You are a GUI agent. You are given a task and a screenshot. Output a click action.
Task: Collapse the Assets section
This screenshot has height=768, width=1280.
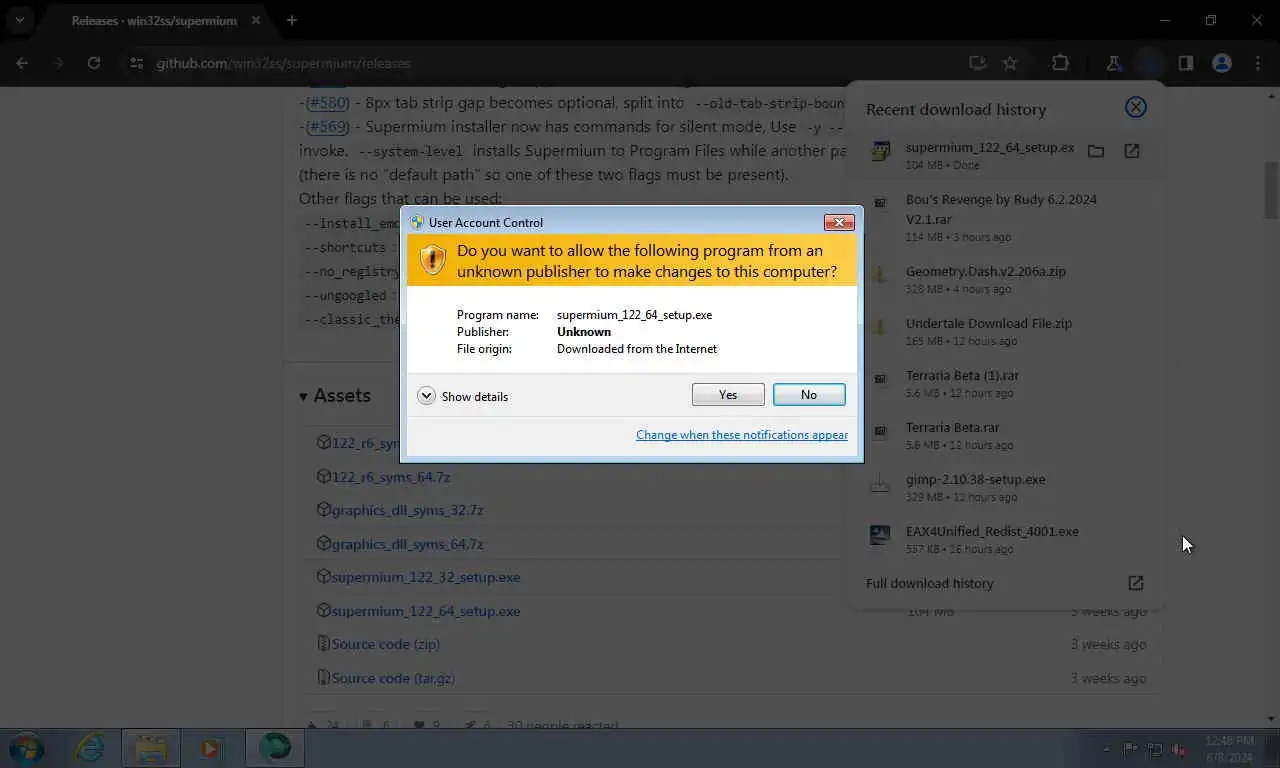(335, 396)
